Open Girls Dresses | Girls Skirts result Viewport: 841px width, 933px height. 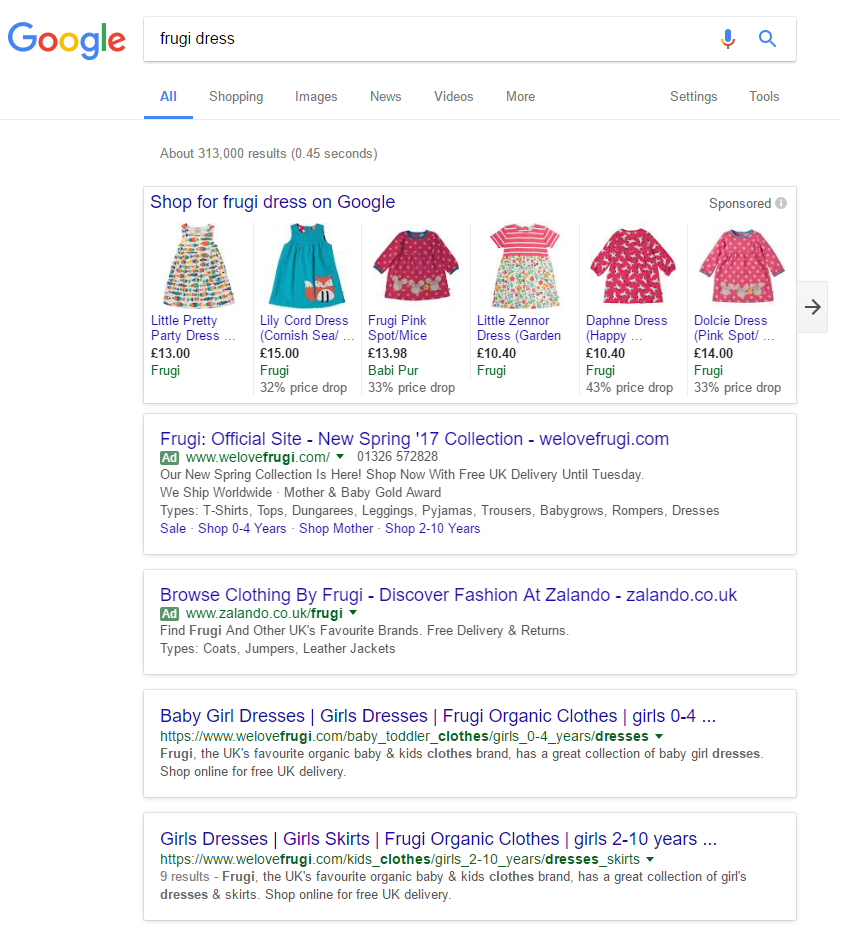pyautogui.click(x=439, y=838)
